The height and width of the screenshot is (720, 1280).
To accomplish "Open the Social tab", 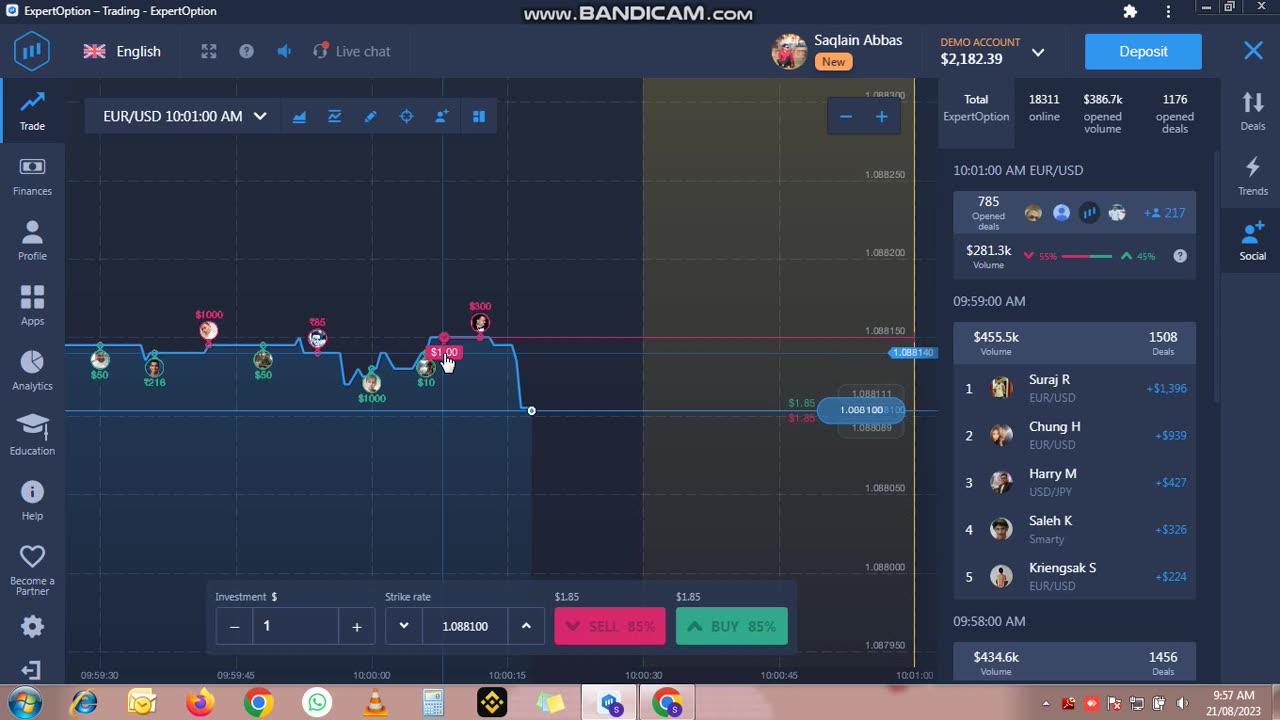I will (1252, 241).
